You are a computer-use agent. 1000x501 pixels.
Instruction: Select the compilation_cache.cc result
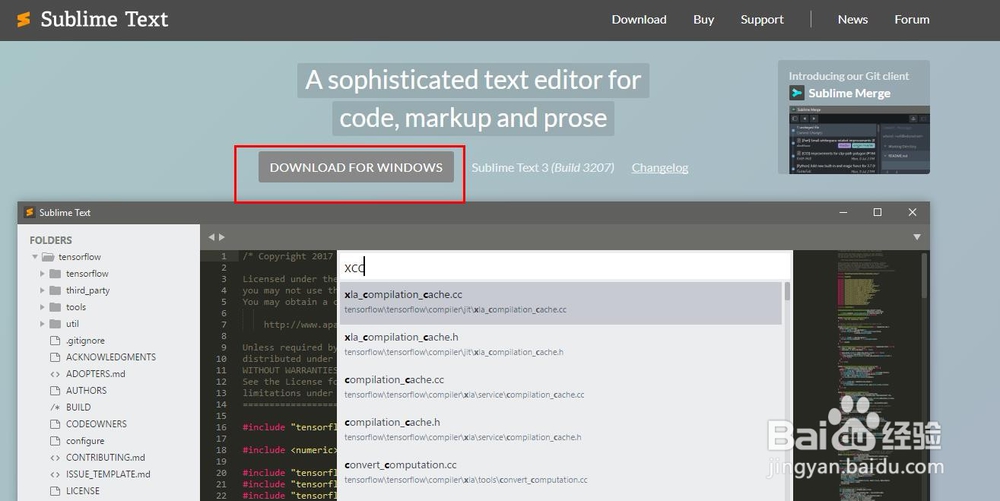coord(561,388)
